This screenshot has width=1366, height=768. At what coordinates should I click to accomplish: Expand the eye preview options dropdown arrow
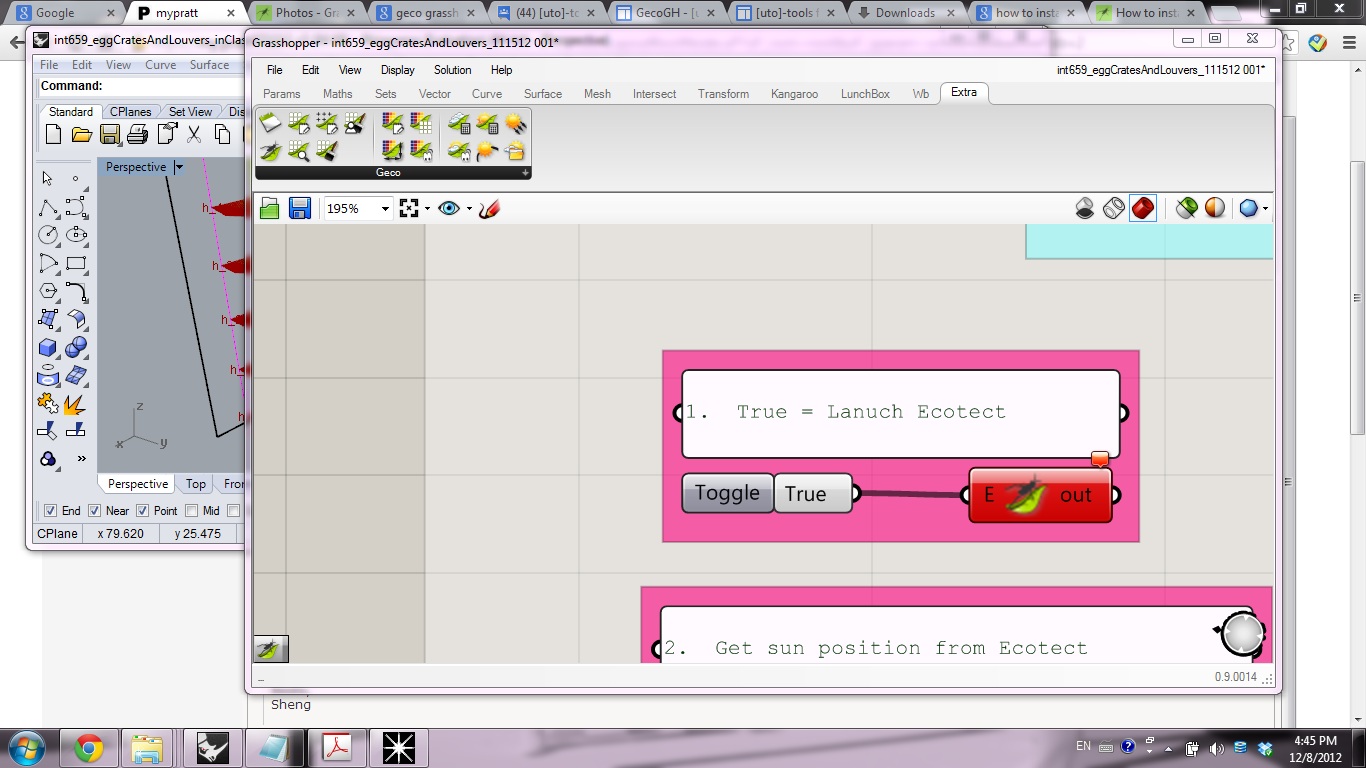coord(469,209)
